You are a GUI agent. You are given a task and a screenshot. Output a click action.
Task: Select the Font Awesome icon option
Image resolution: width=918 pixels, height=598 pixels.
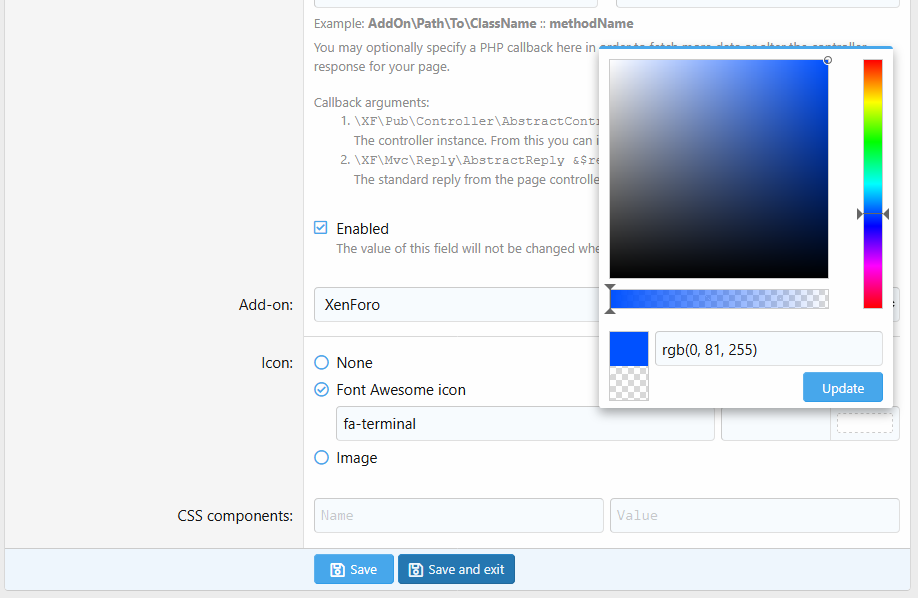pyautogui.click(x=321, y=389)
